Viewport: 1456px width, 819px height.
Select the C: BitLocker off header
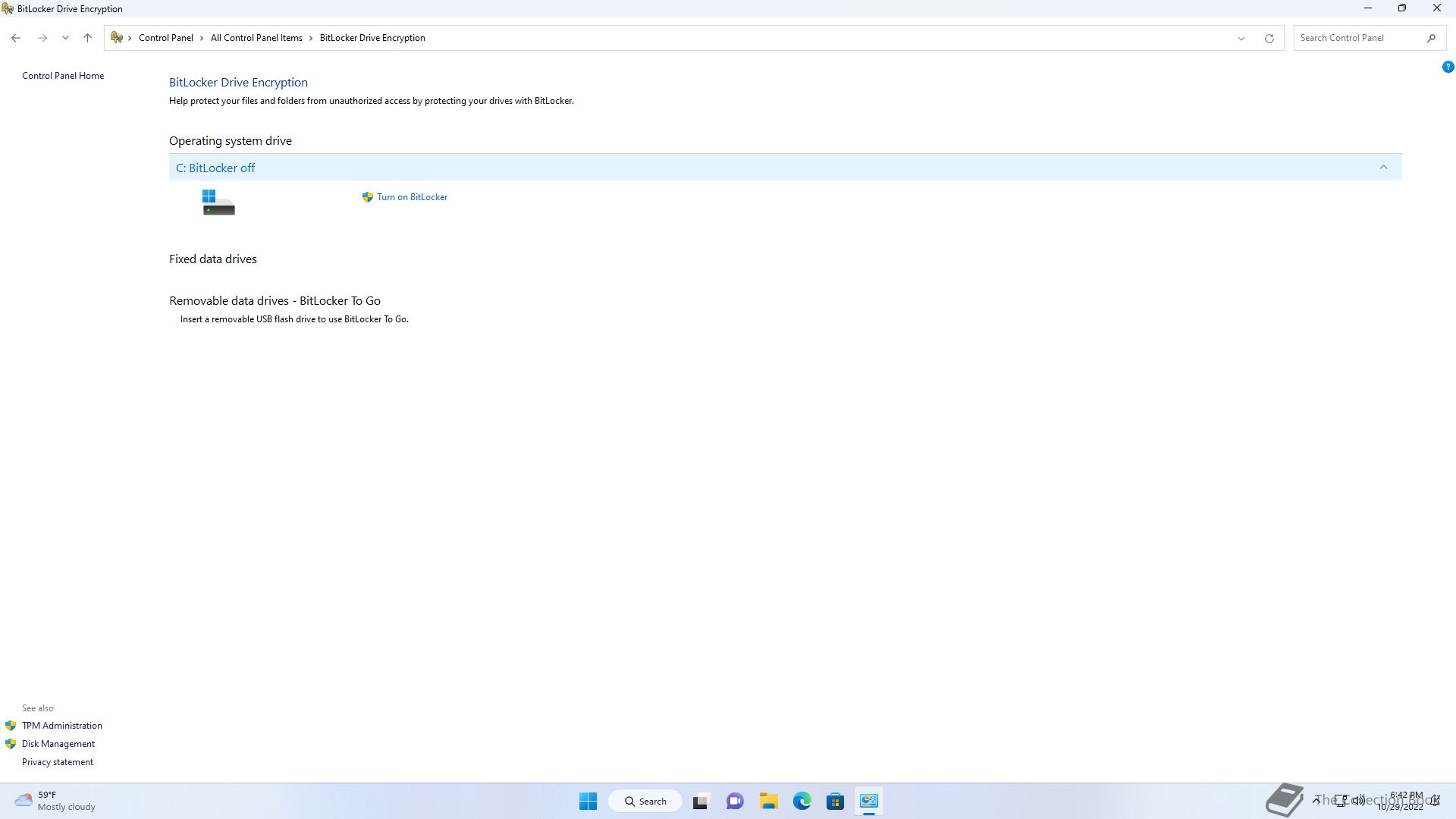point(785,168)
